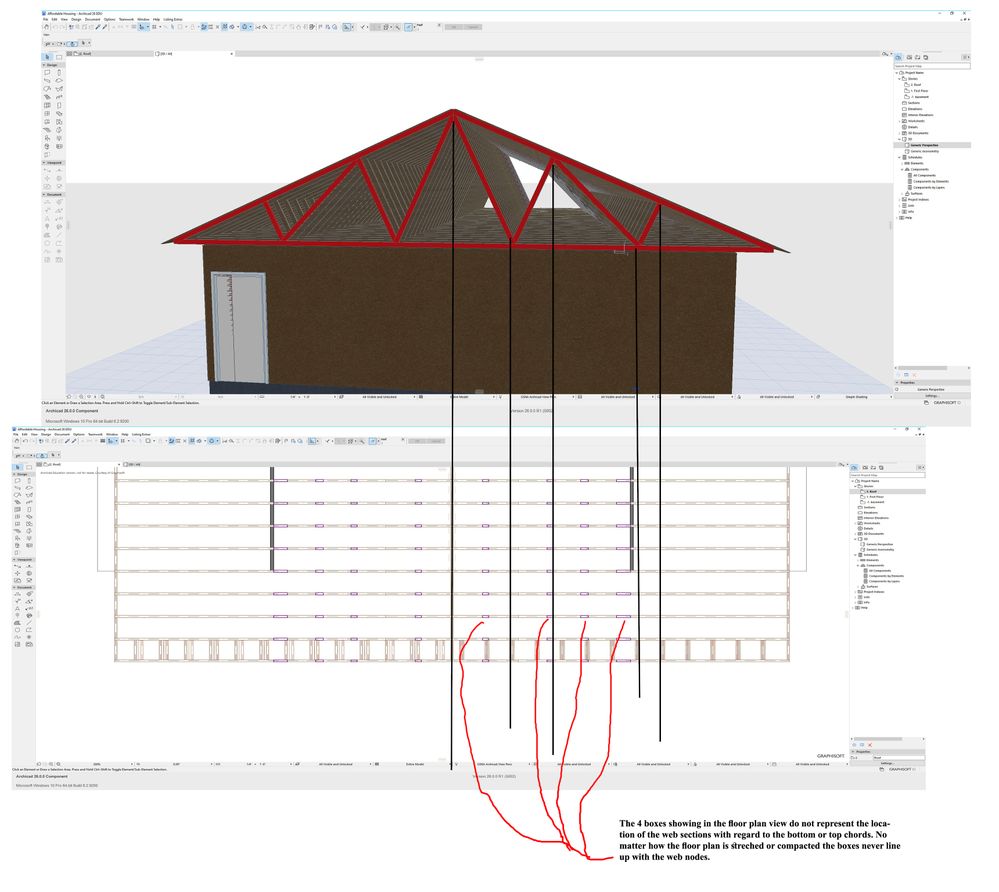
Task: Open Simple Shading dropdown in upper status bar
Action: tap(856, 397)
